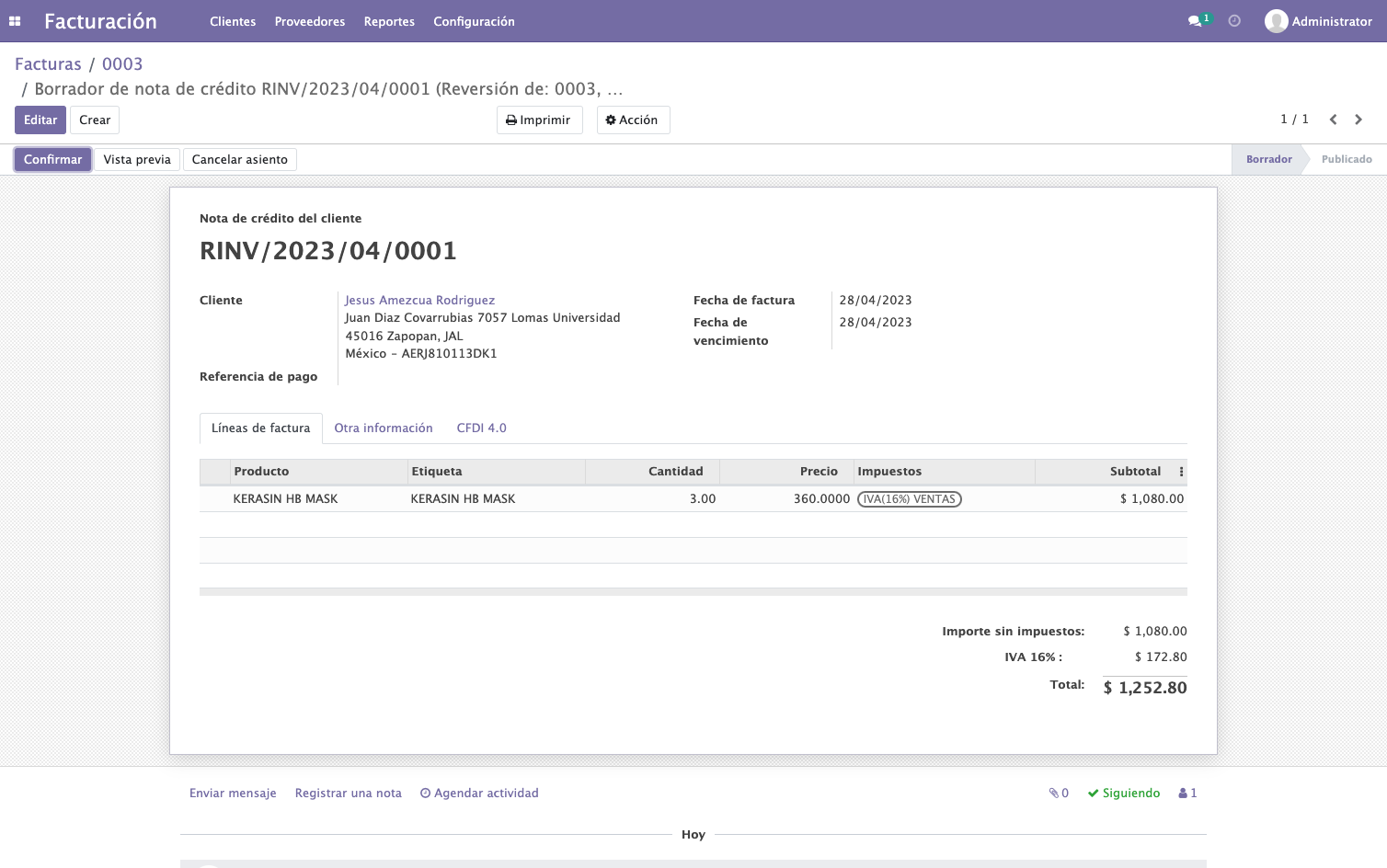
Task: Switch to the CFDI 4.0 tab
Action: pyautogui.click(x=482, y=428)
